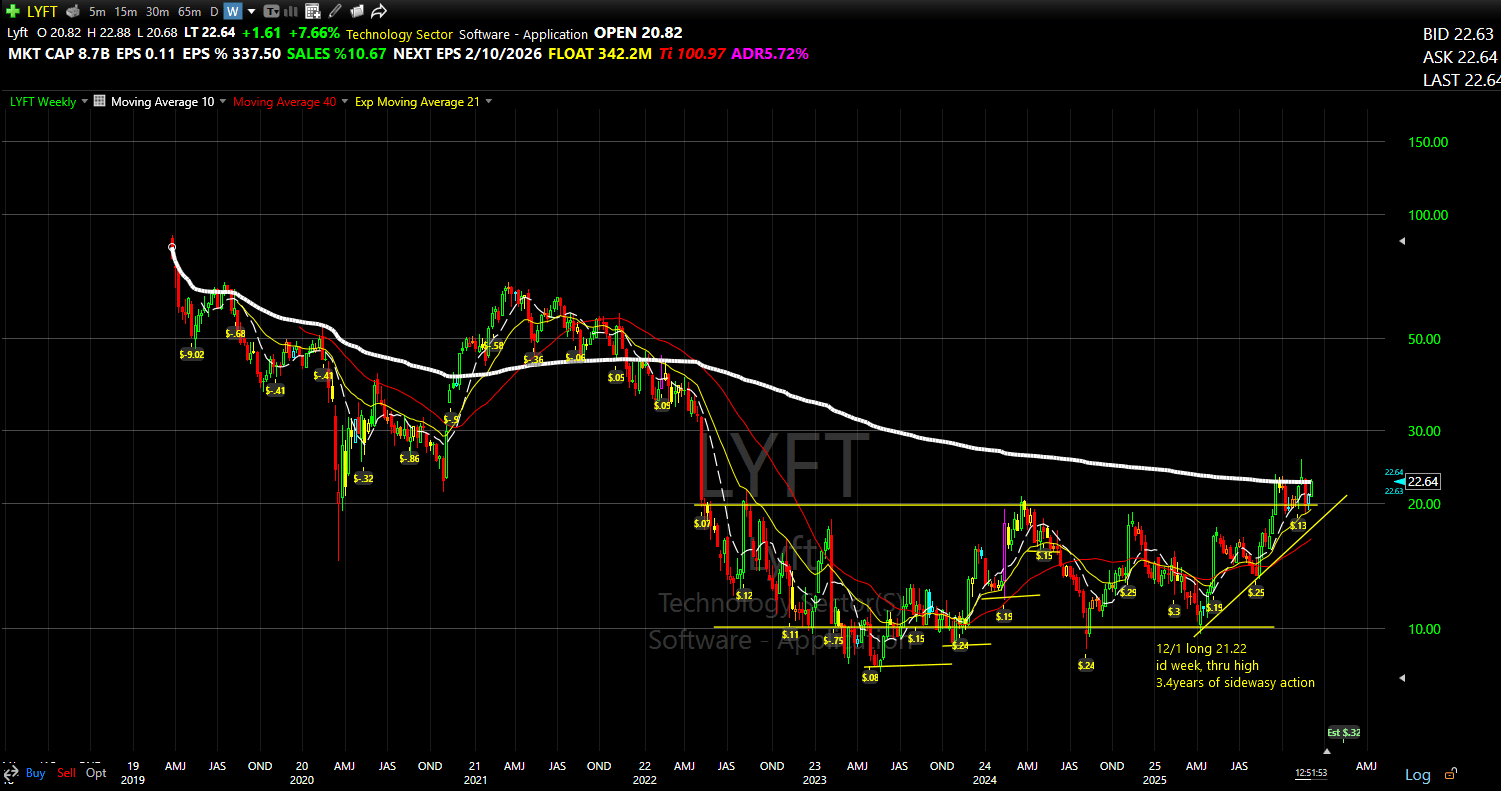Click the Buy button
Screen dimensions: 1501x791
point(35,773)
